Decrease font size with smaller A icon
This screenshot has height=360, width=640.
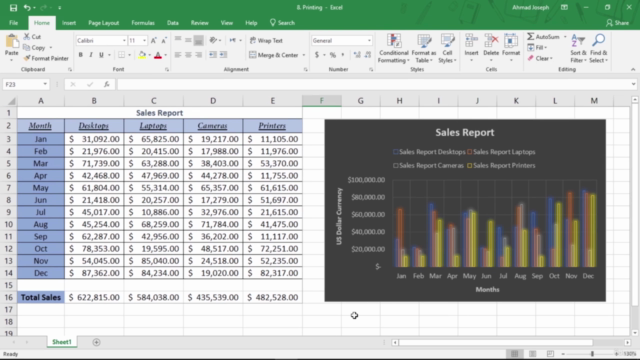point(164,40)
